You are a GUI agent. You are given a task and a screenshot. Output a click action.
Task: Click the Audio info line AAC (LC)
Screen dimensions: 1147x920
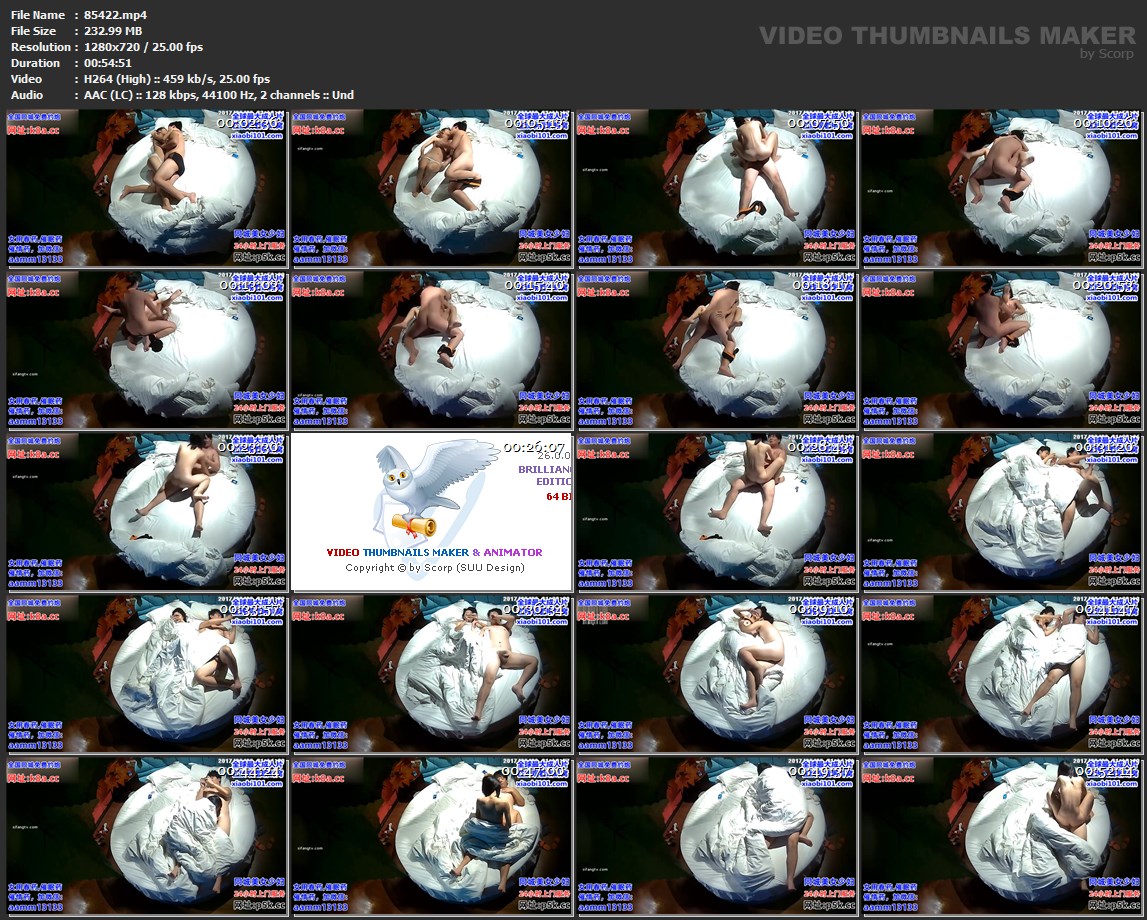point(219,95)
